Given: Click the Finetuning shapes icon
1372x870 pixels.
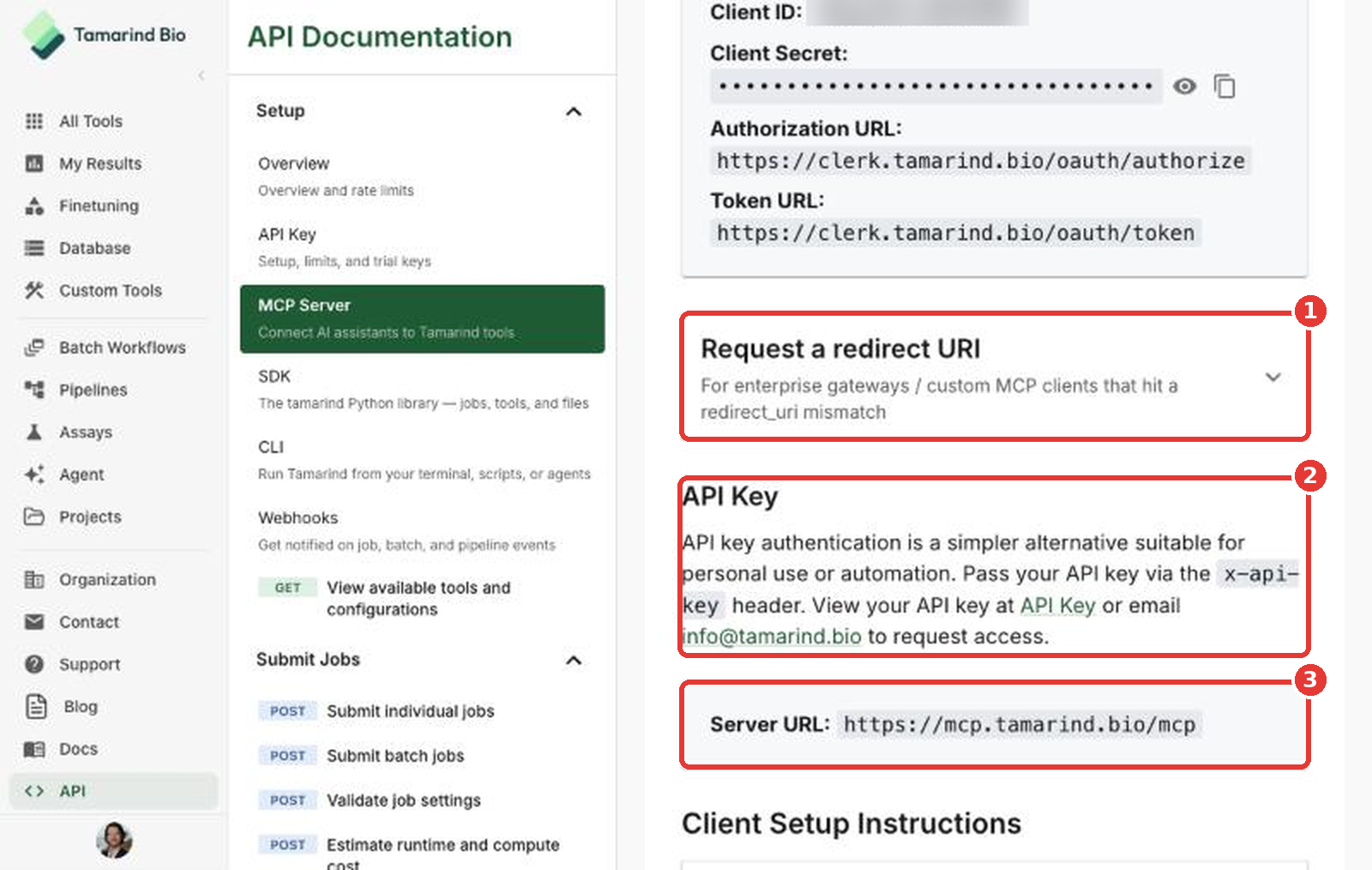Looking at the screenshot, I should tap(34, 206).
